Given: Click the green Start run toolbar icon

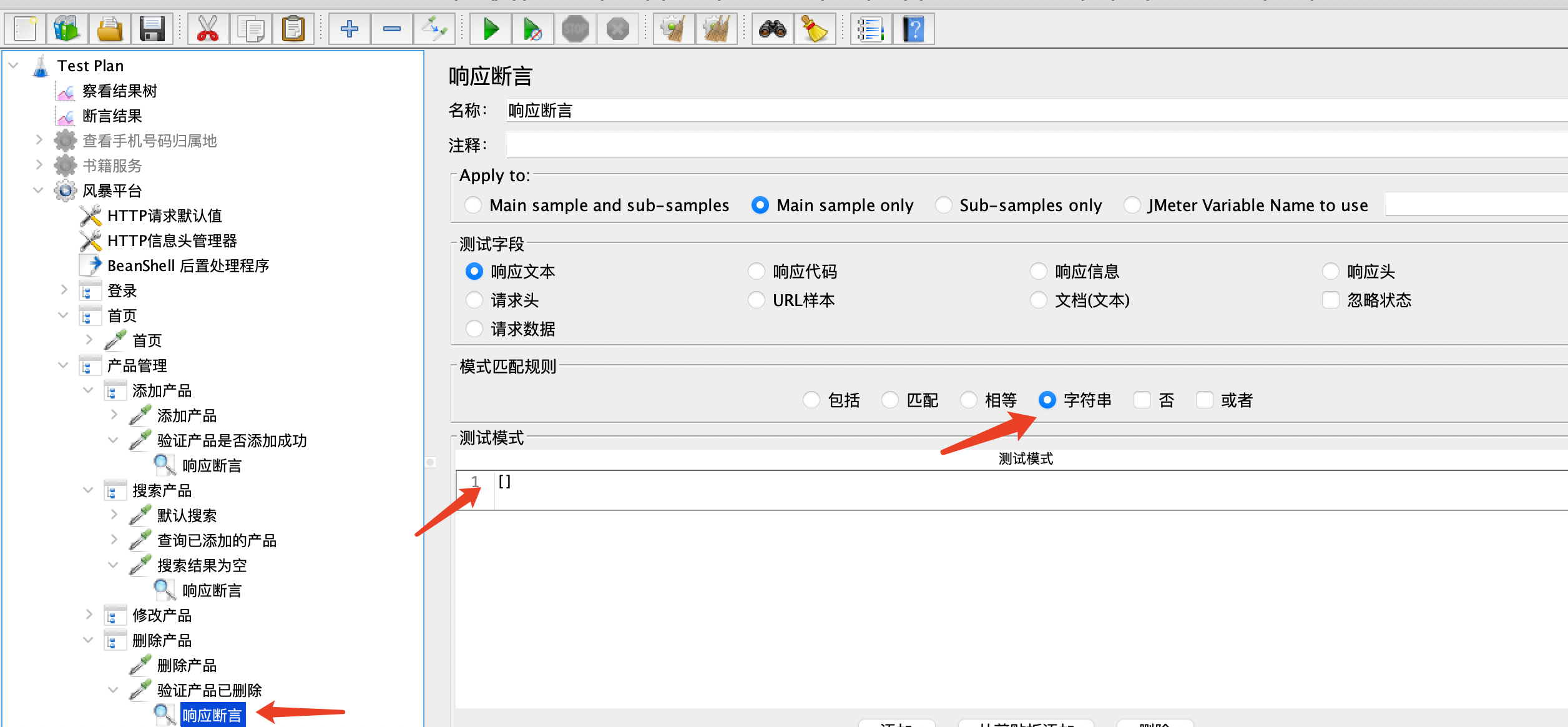Looking at the screenshot, I should pos(491,29).
